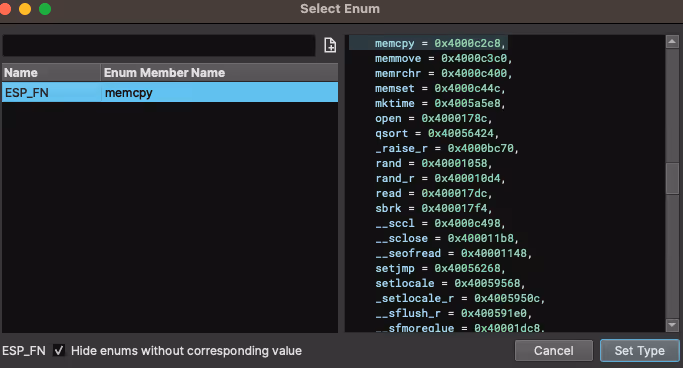This screenshot has height=368, width=683.
Task: Click the memmove = 0x4000c3c0 line
Action: [443, 58]
